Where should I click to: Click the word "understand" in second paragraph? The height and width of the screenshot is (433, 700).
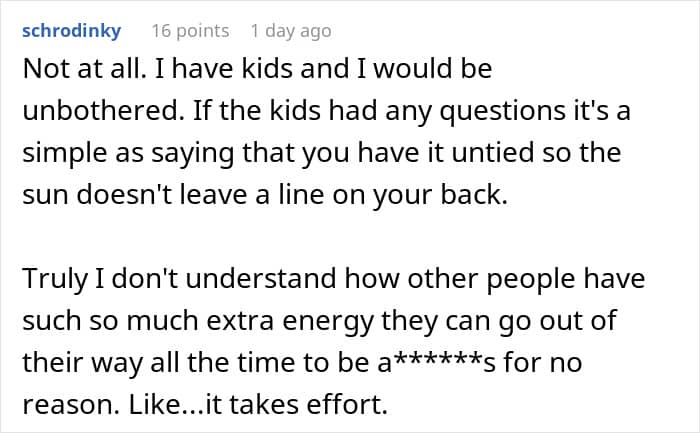point(261,279)
